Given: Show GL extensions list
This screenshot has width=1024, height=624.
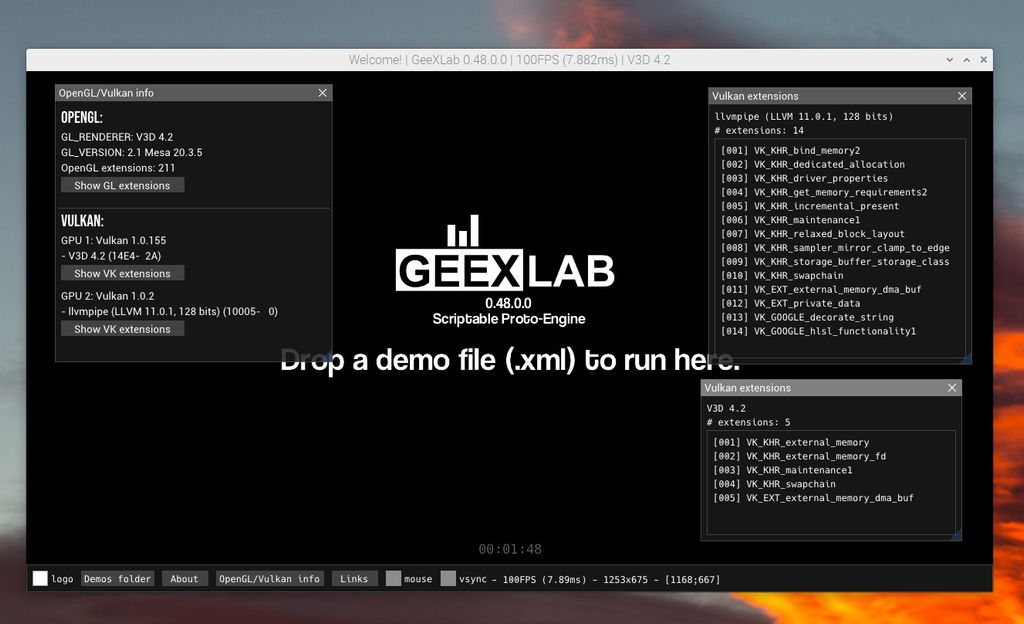Looking at the screenshot, I should (x=122, y=185).
